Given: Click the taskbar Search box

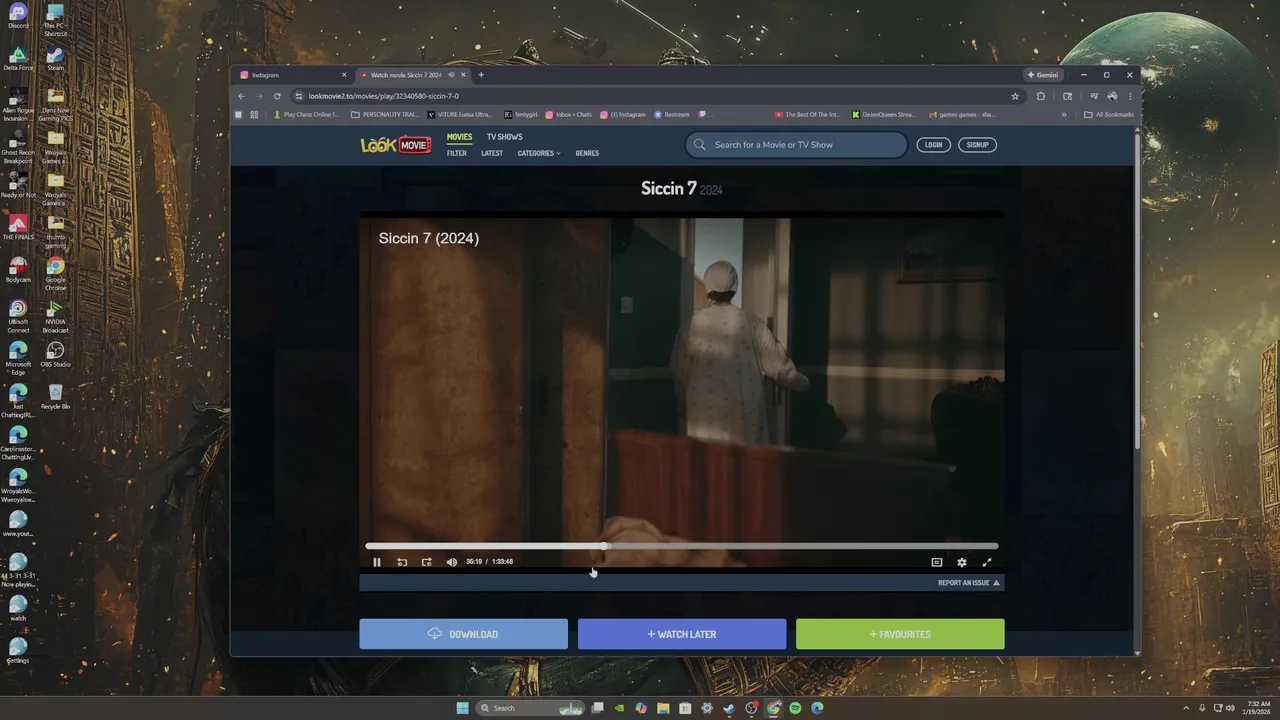Looking at the screenshot, I should coord(530,708).
